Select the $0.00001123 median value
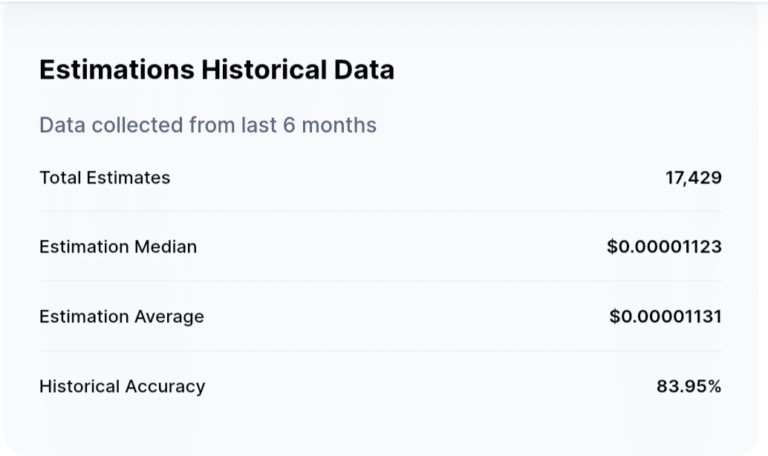The width and height of the screenshot is (768, 456). click(664, 246)
